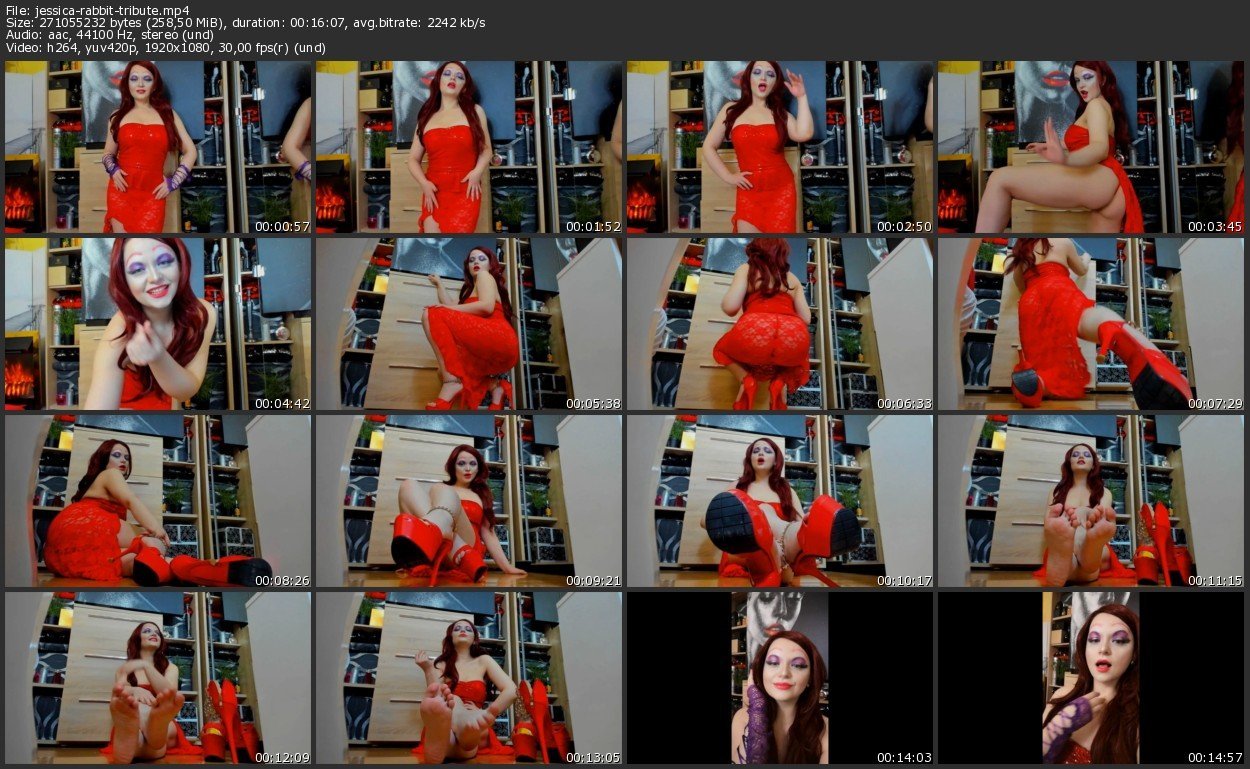Click the thumbnail marked 00:06:33
Screen dimensions: 1250x769
point(780,324)
